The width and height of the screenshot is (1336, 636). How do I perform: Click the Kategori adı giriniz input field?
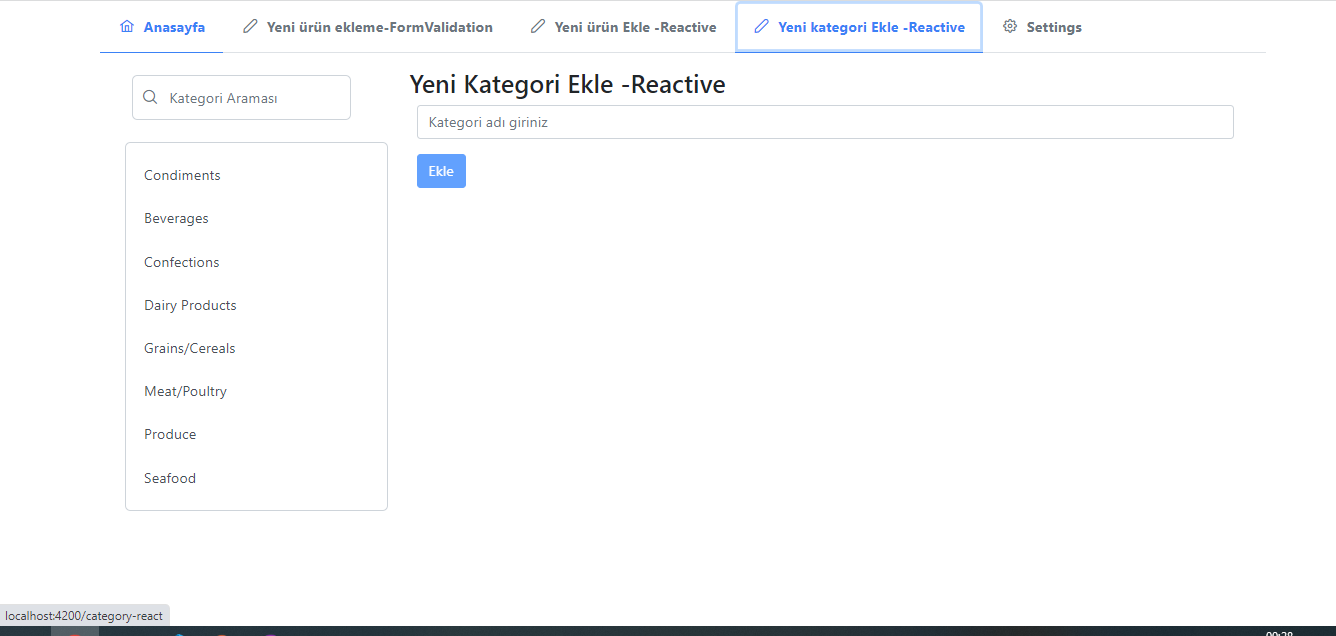click(x=824, y=121)
